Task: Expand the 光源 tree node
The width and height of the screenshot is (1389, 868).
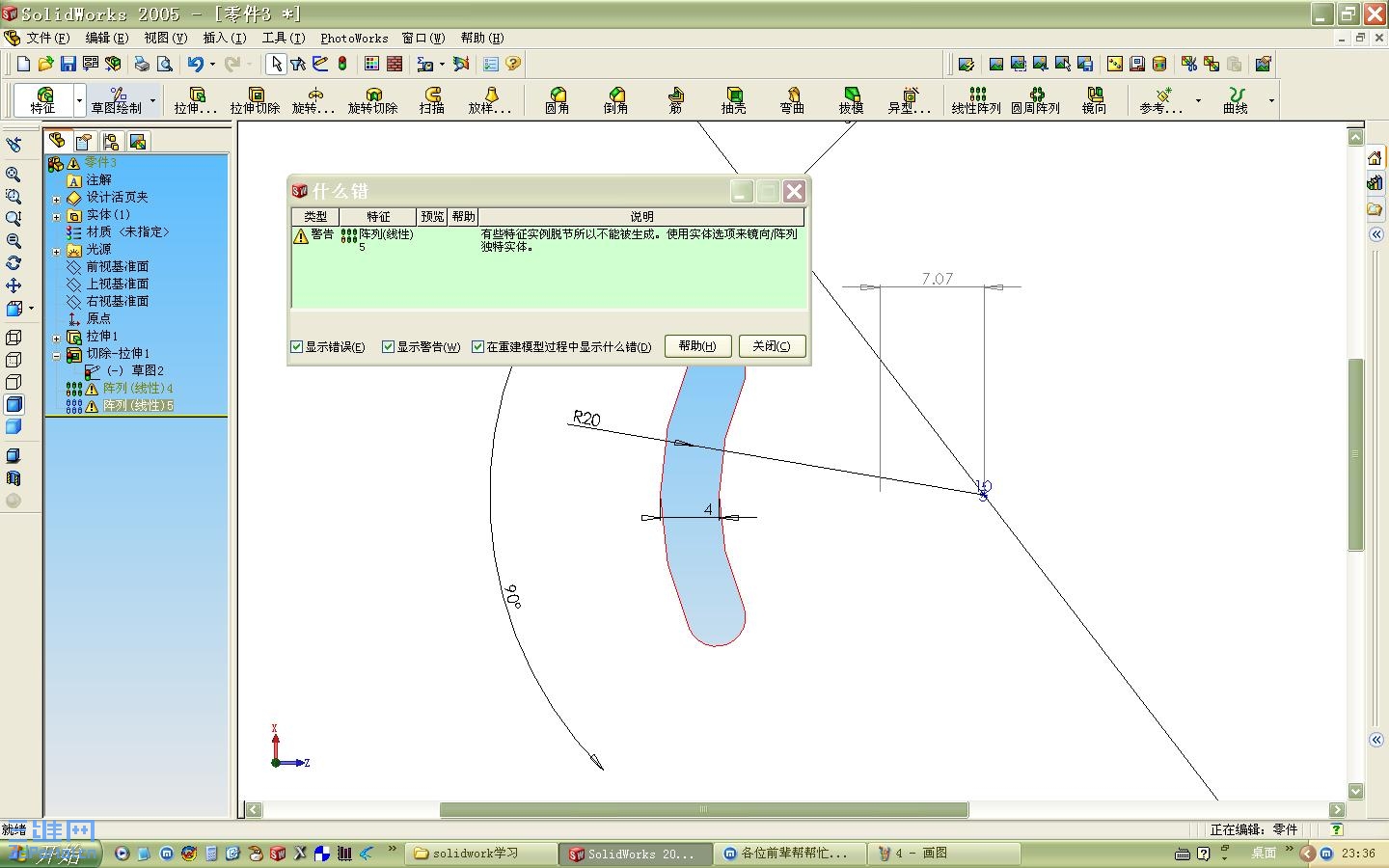Action: tap(56, 251)
